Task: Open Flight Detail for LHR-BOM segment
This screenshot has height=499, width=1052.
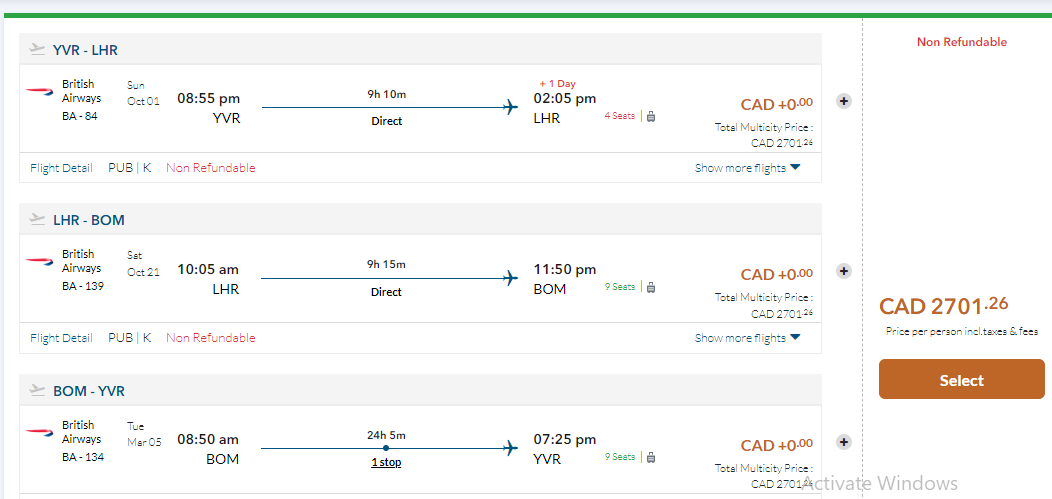Action: [x=61, y=338]
